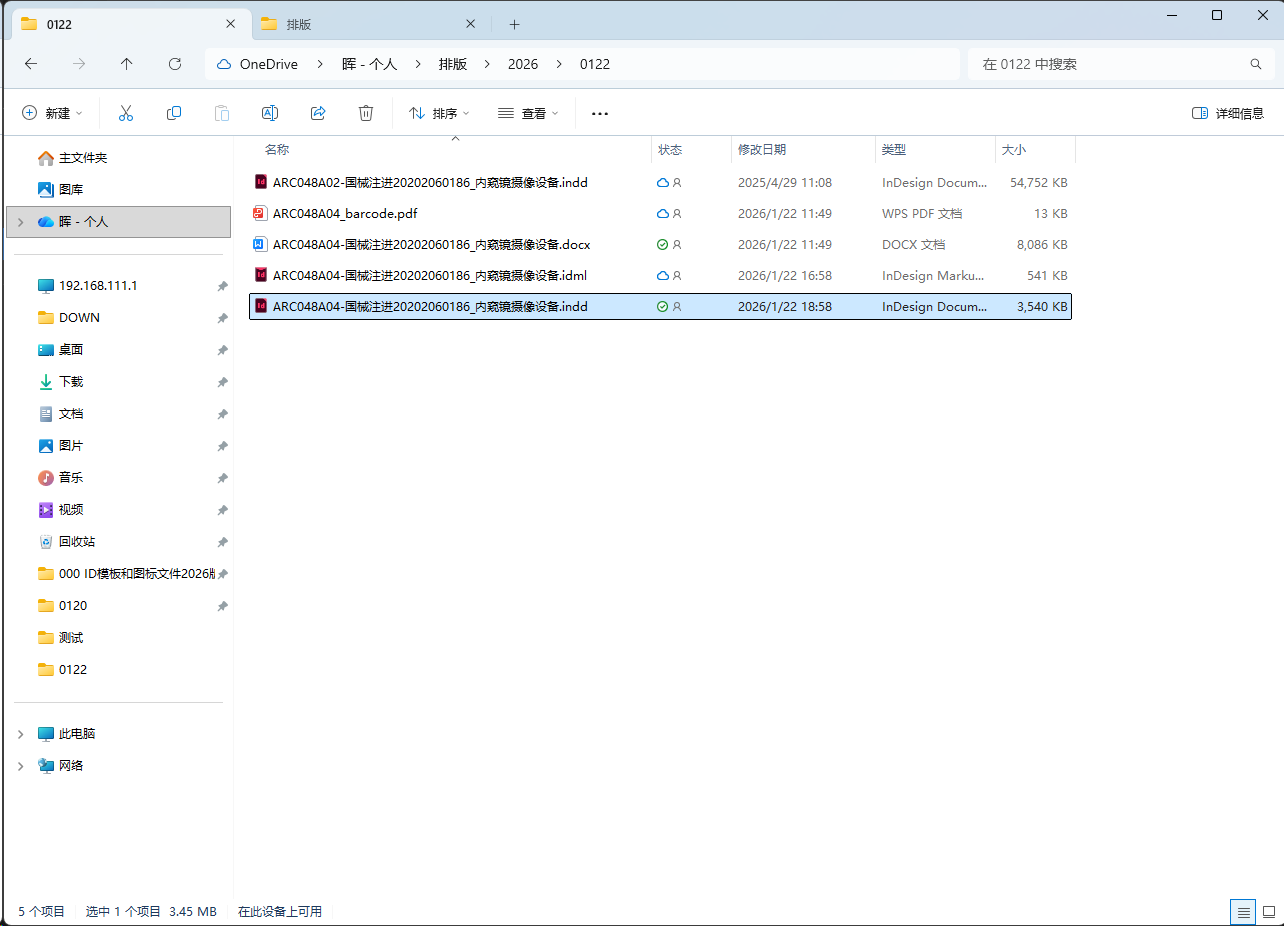Click the Paste icon in the toolbar
This screenshot has width=1284, height=926.
(x=221, y=112)
